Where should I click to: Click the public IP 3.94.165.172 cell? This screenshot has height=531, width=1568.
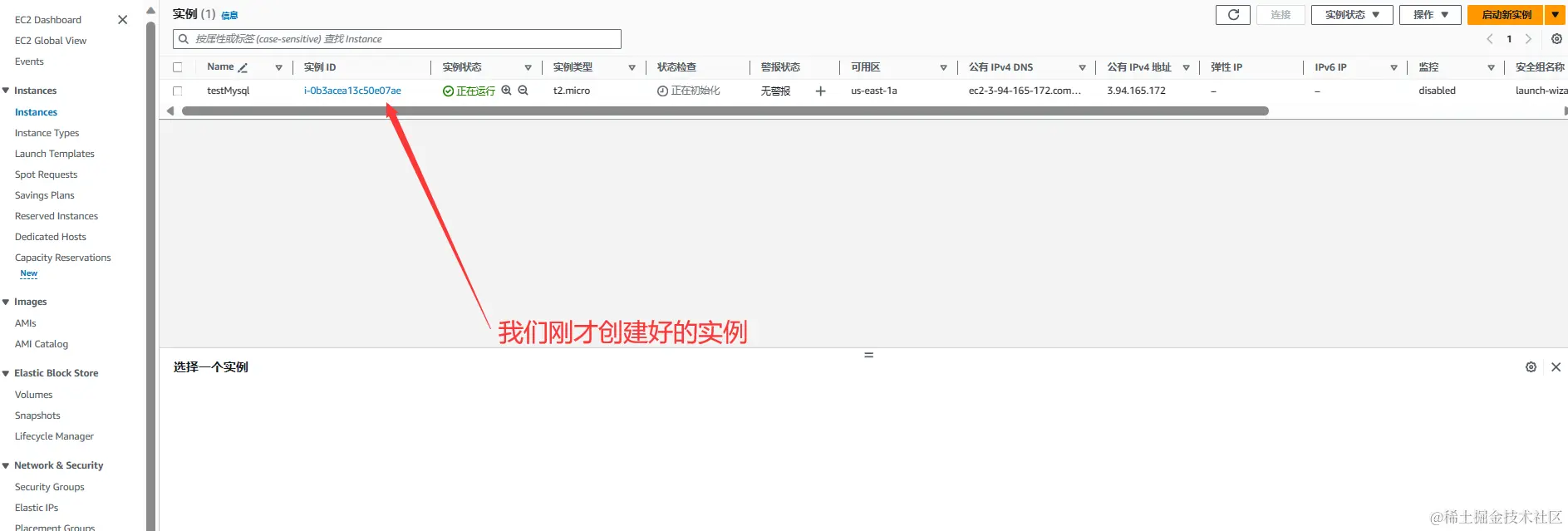[1136, 91]
